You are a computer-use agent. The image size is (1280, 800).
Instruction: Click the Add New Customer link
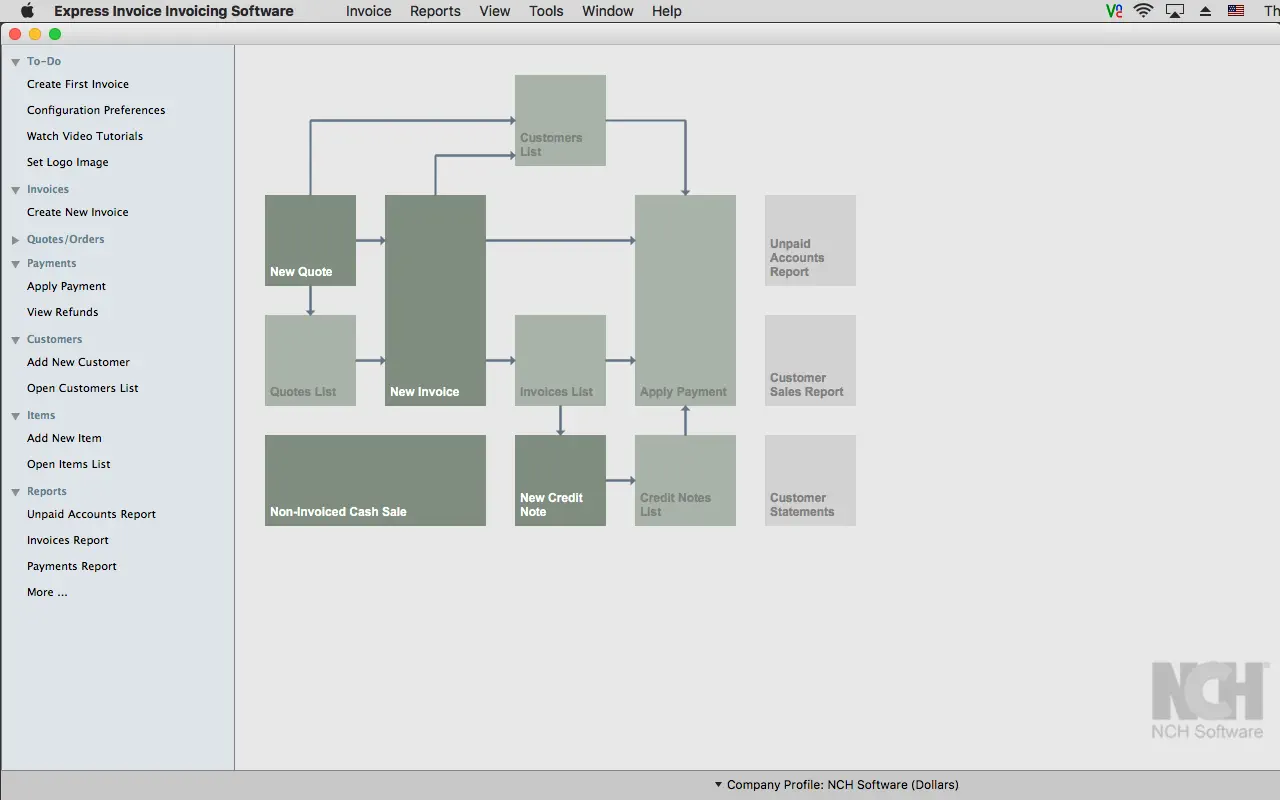point(78,362)
